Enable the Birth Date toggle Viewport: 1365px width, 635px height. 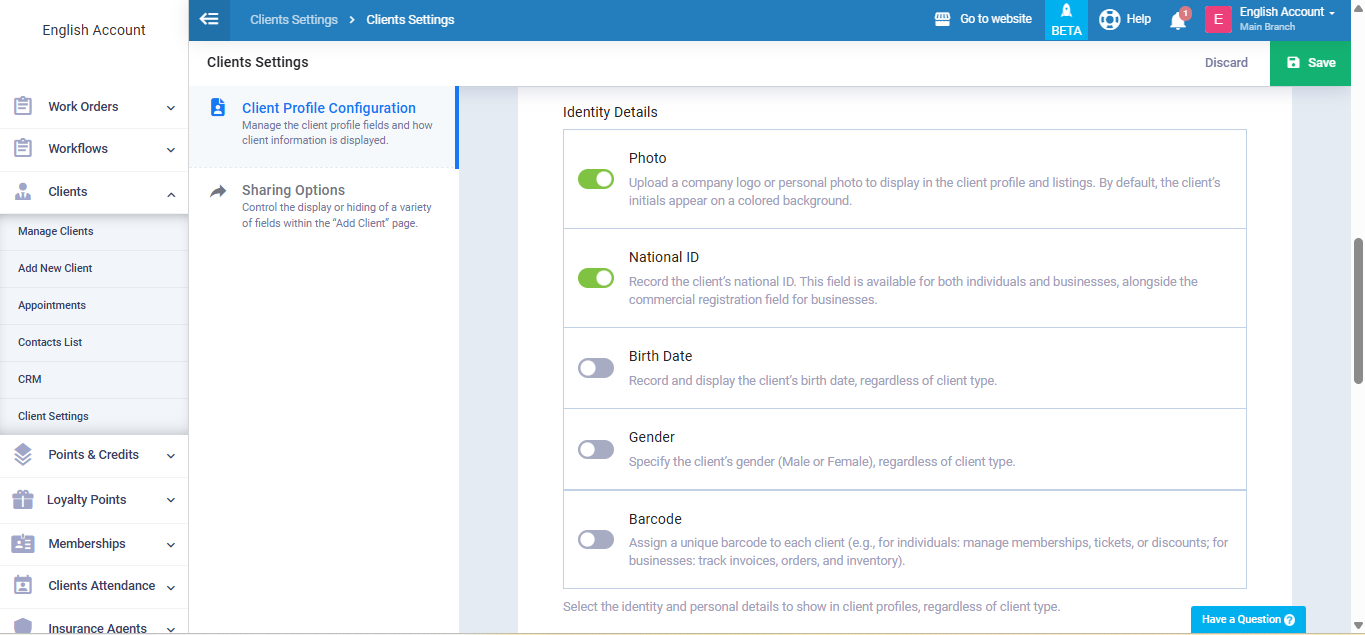click(596, 368)
